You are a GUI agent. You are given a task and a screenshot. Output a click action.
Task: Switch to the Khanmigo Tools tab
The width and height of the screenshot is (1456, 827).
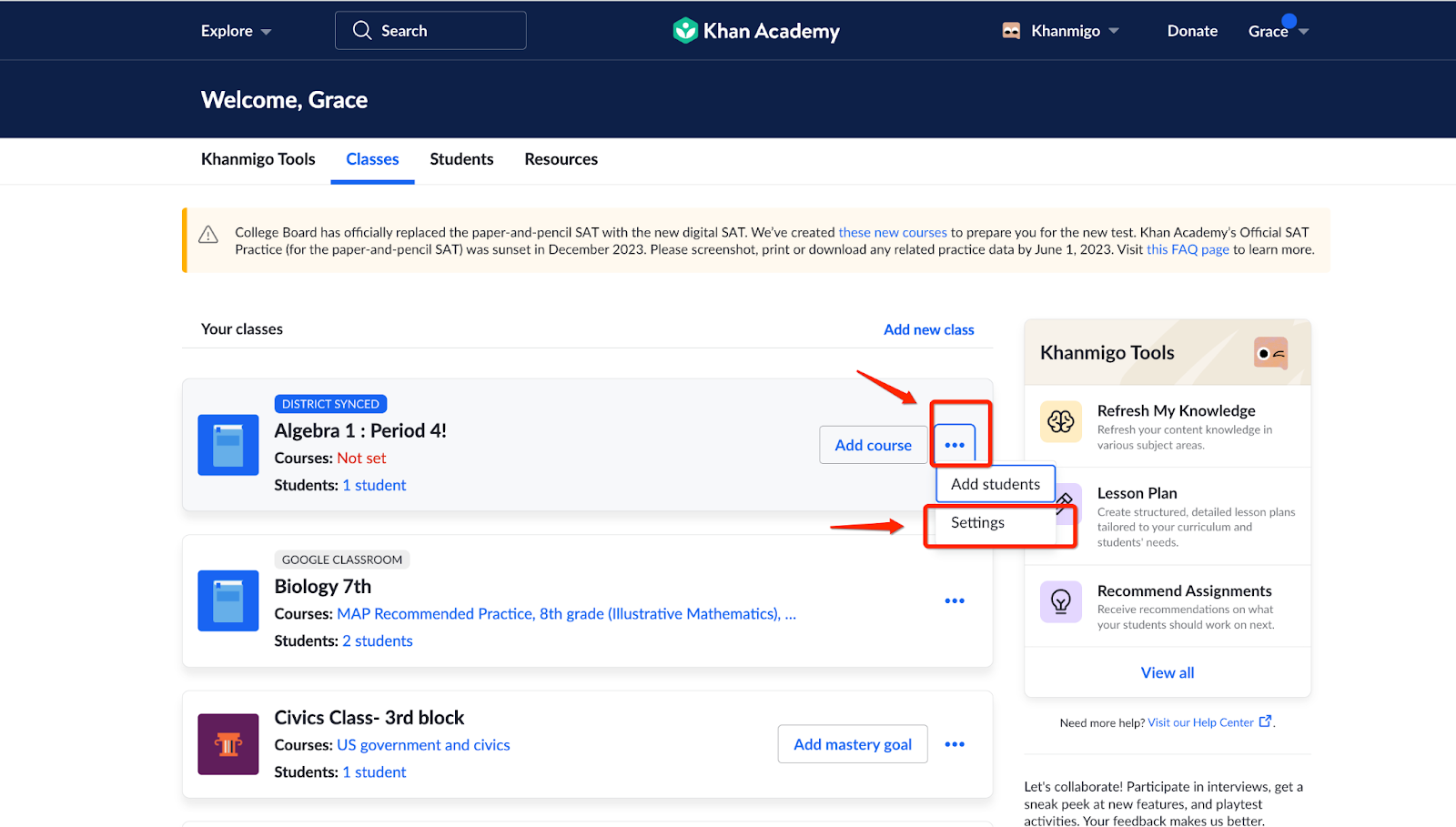pos(258,159)
